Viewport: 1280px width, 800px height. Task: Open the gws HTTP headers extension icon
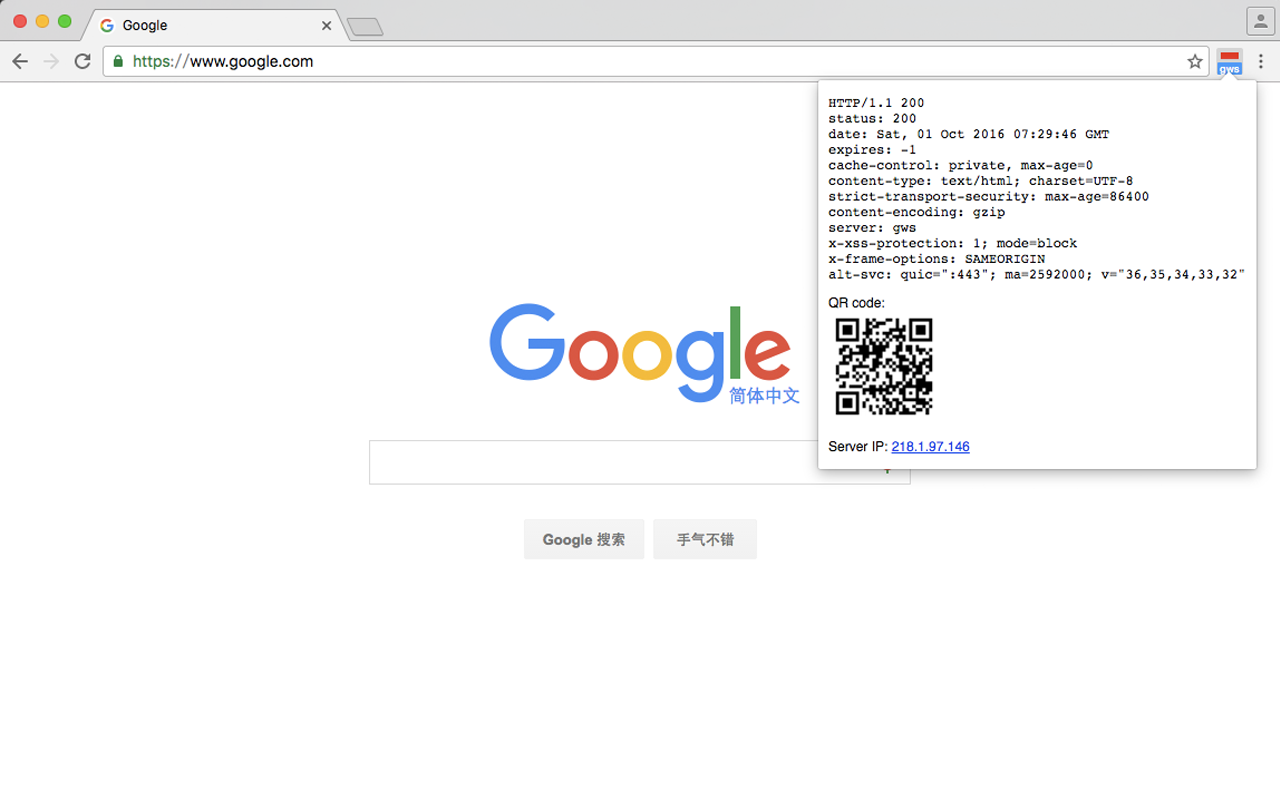pos(1230,63)
